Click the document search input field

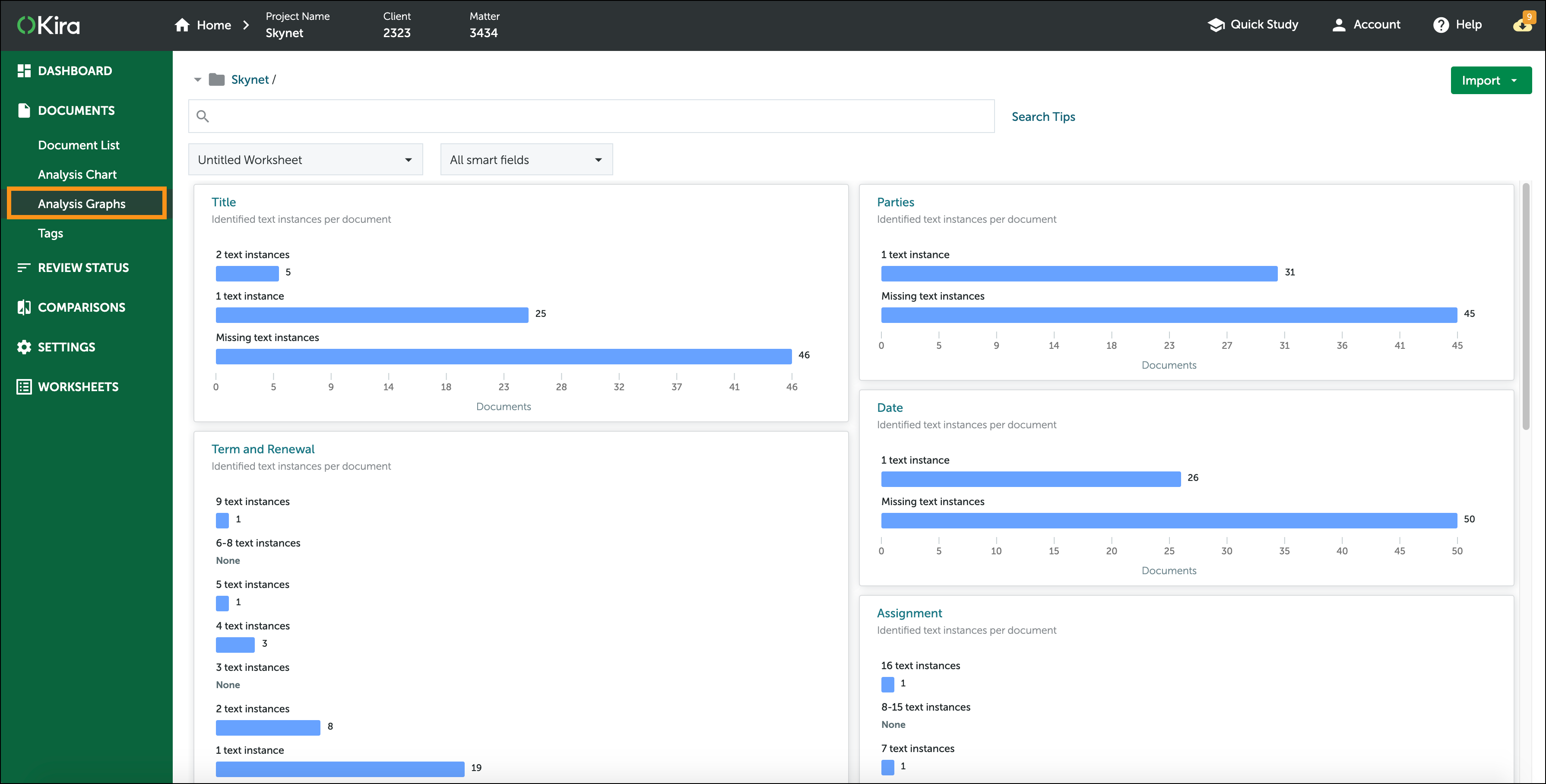(x=591, y=117)
